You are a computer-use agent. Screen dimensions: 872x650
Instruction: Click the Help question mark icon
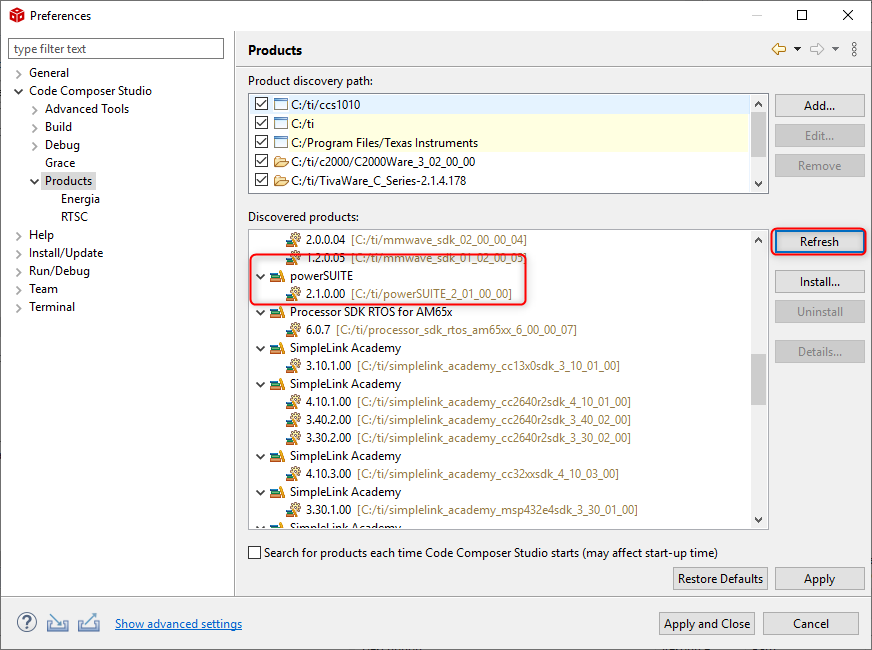(27, 622)
